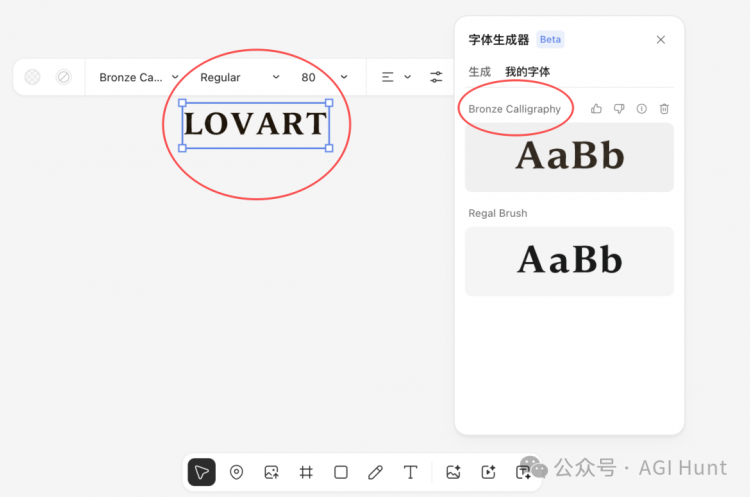Open the text fill color swatch
Viewport: 750px width, 497px height.
(33, 77)
